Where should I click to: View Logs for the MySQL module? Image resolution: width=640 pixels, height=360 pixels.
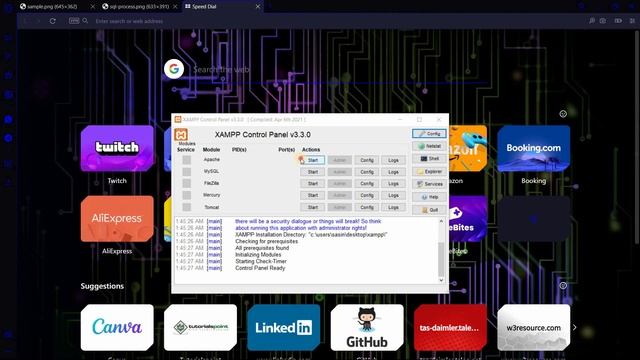(393, 172)
